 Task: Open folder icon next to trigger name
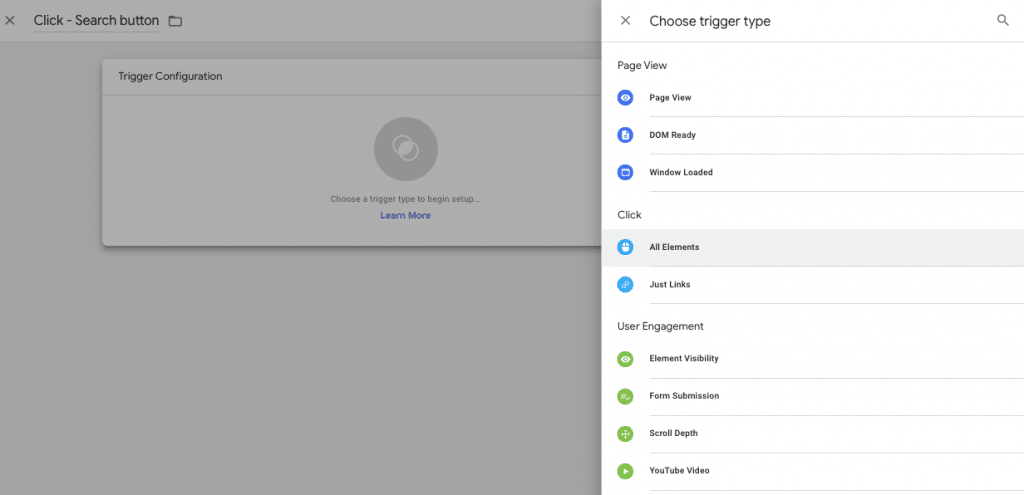[x=175, y=21]
